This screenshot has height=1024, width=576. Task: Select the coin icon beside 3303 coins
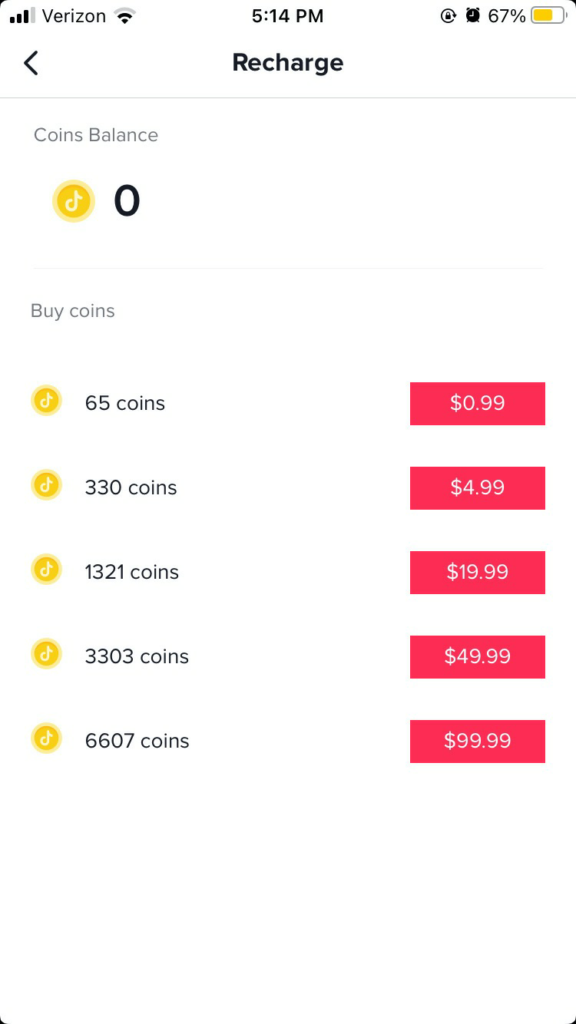[46, 656]
